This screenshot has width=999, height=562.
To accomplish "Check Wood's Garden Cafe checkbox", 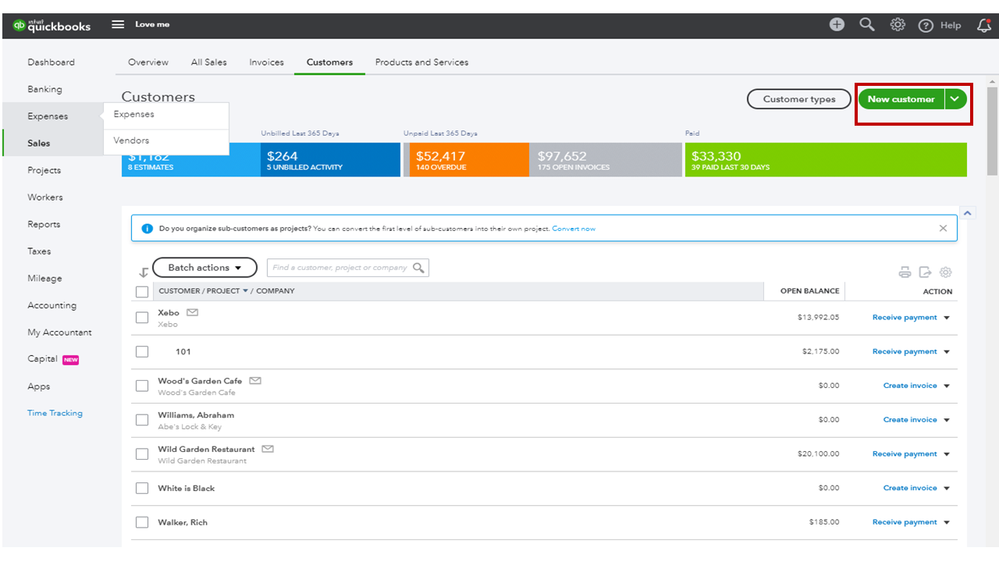I will click(142, 386).
